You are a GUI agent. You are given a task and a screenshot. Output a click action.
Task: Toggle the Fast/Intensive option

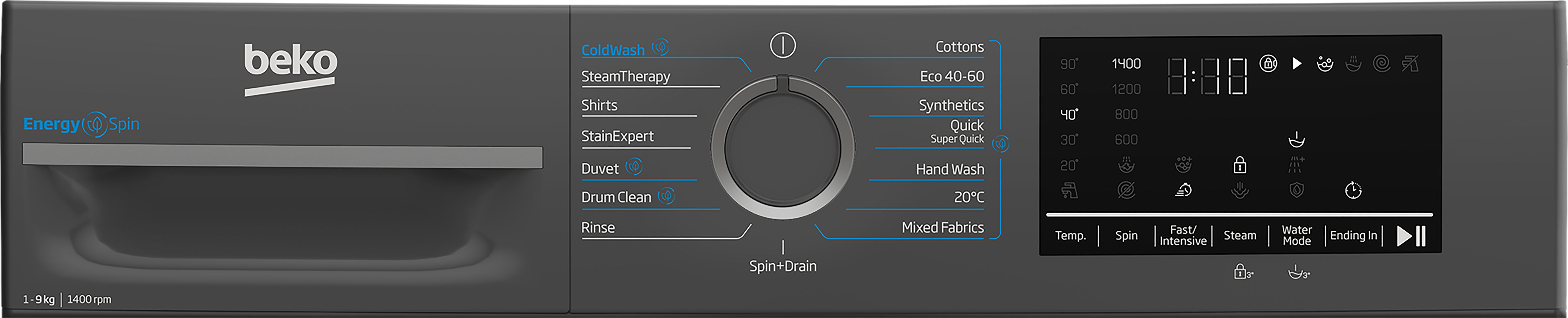(1183, 235)
